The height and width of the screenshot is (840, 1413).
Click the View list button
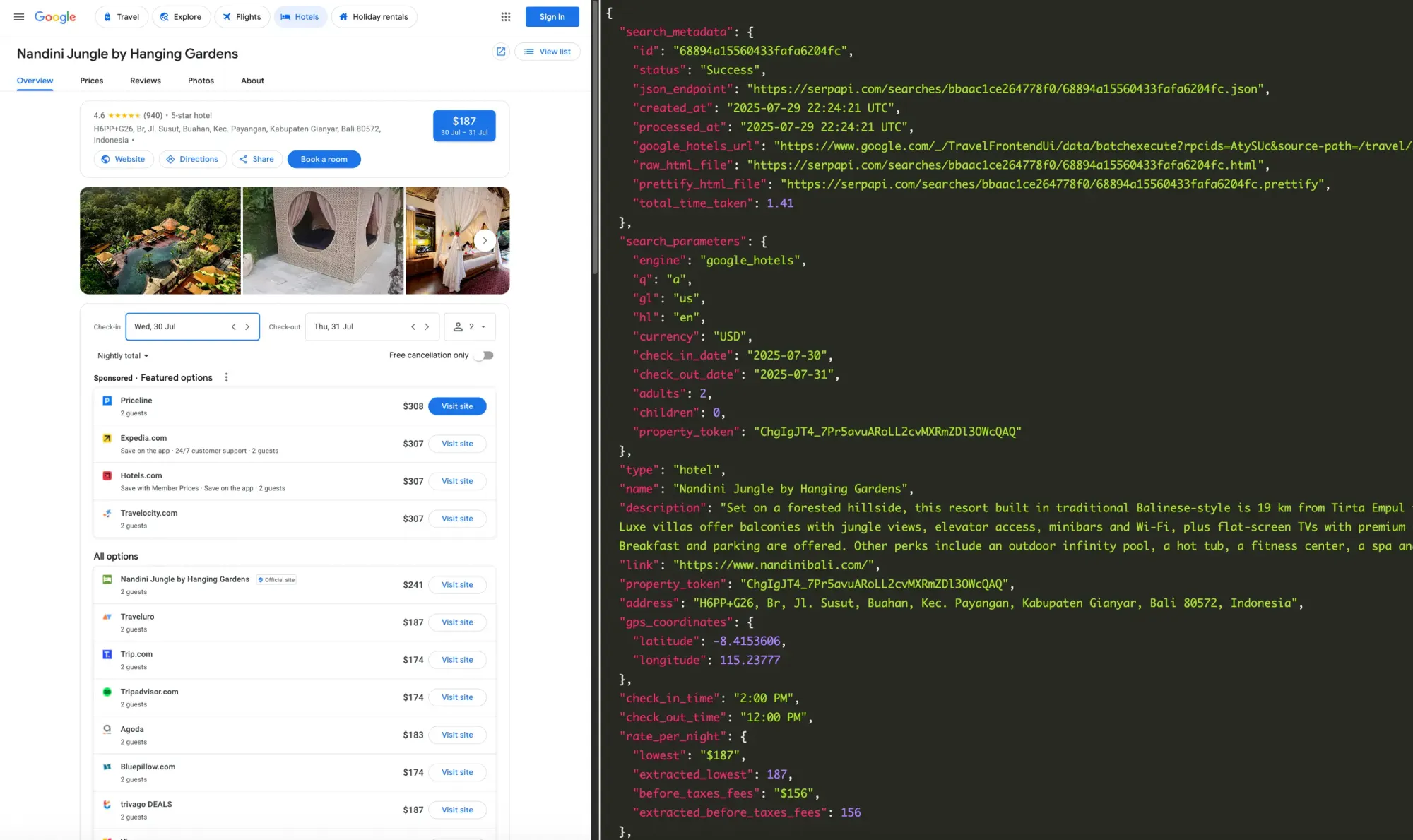point(548,52)
